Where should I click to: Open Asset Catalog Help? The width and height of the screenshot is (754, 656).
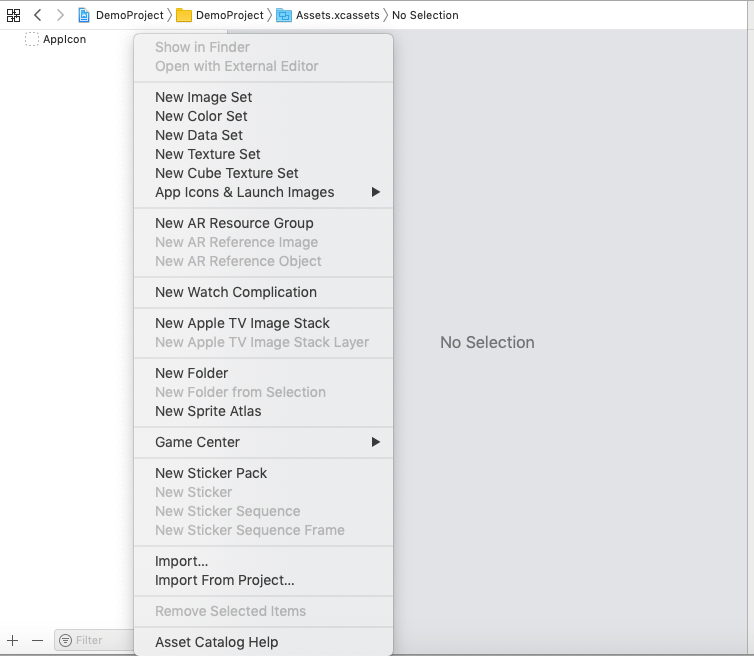[x=264, y=642]
